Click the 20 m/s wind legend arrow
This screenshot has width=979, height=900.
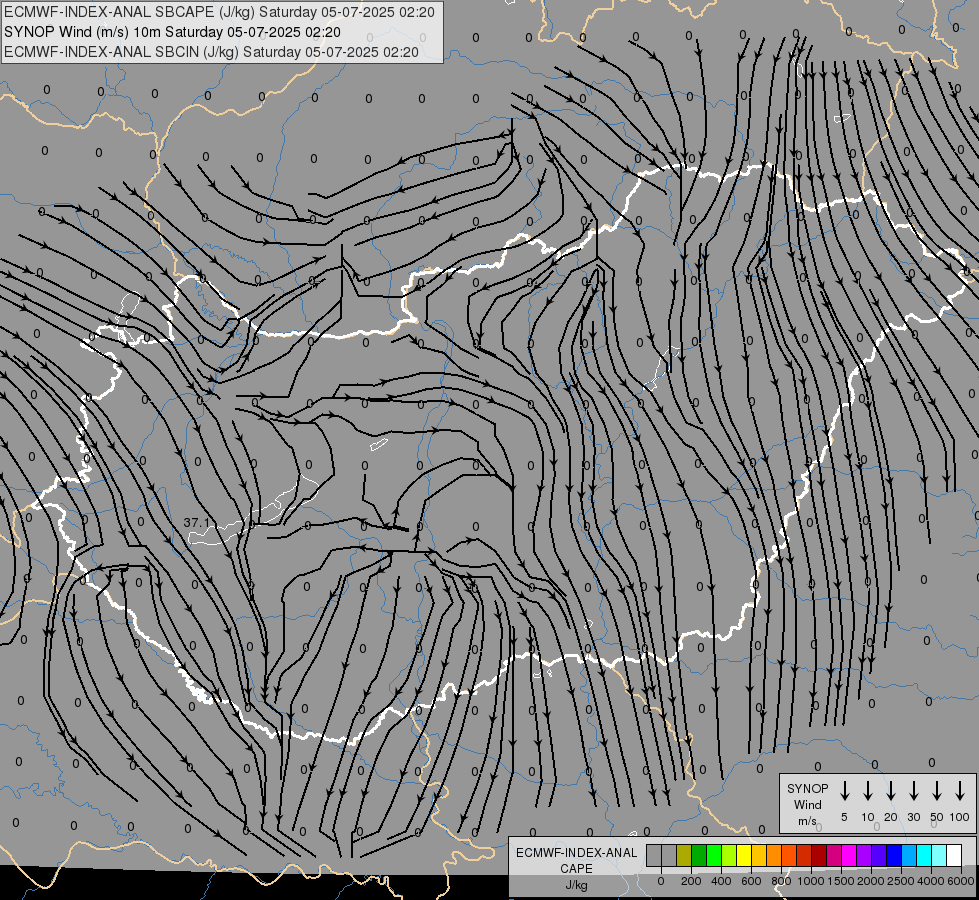(890, 791)
